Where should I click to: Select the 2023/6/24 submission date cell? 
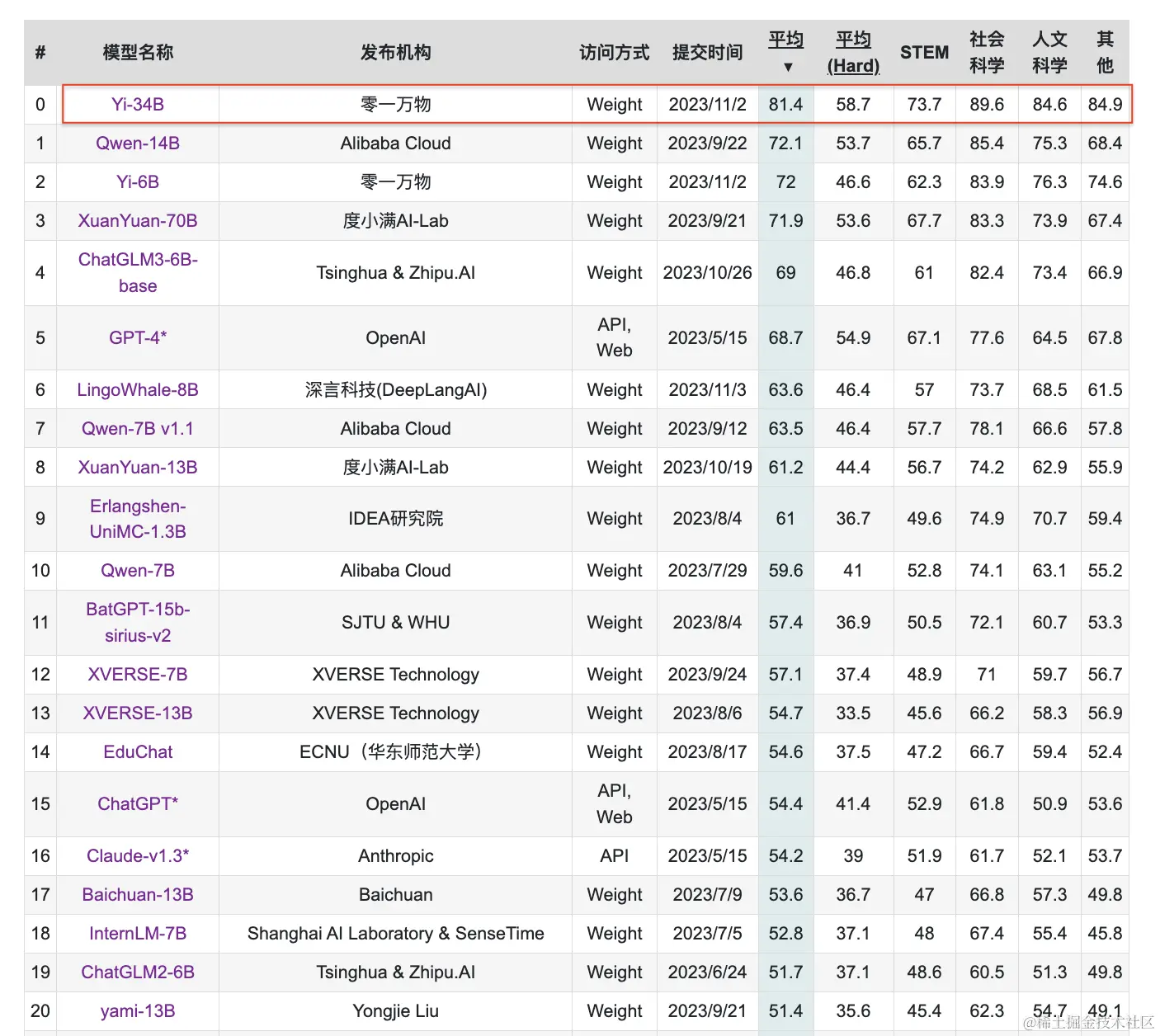[707, 972]
